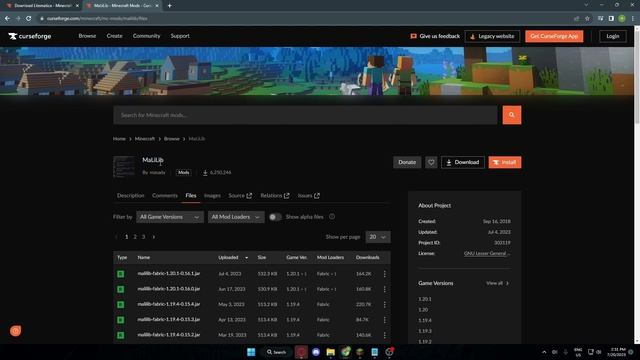Image resolution: width=640 pixels, height=360 pixels.
Task: Open Source external link tab
Action: (x=240, y=196)
